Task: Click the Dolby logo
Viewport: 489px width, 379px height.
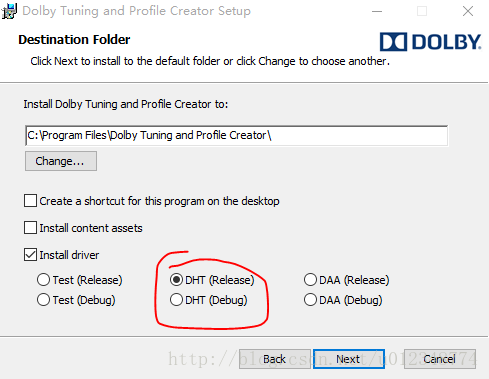Action: pos(430,42)
